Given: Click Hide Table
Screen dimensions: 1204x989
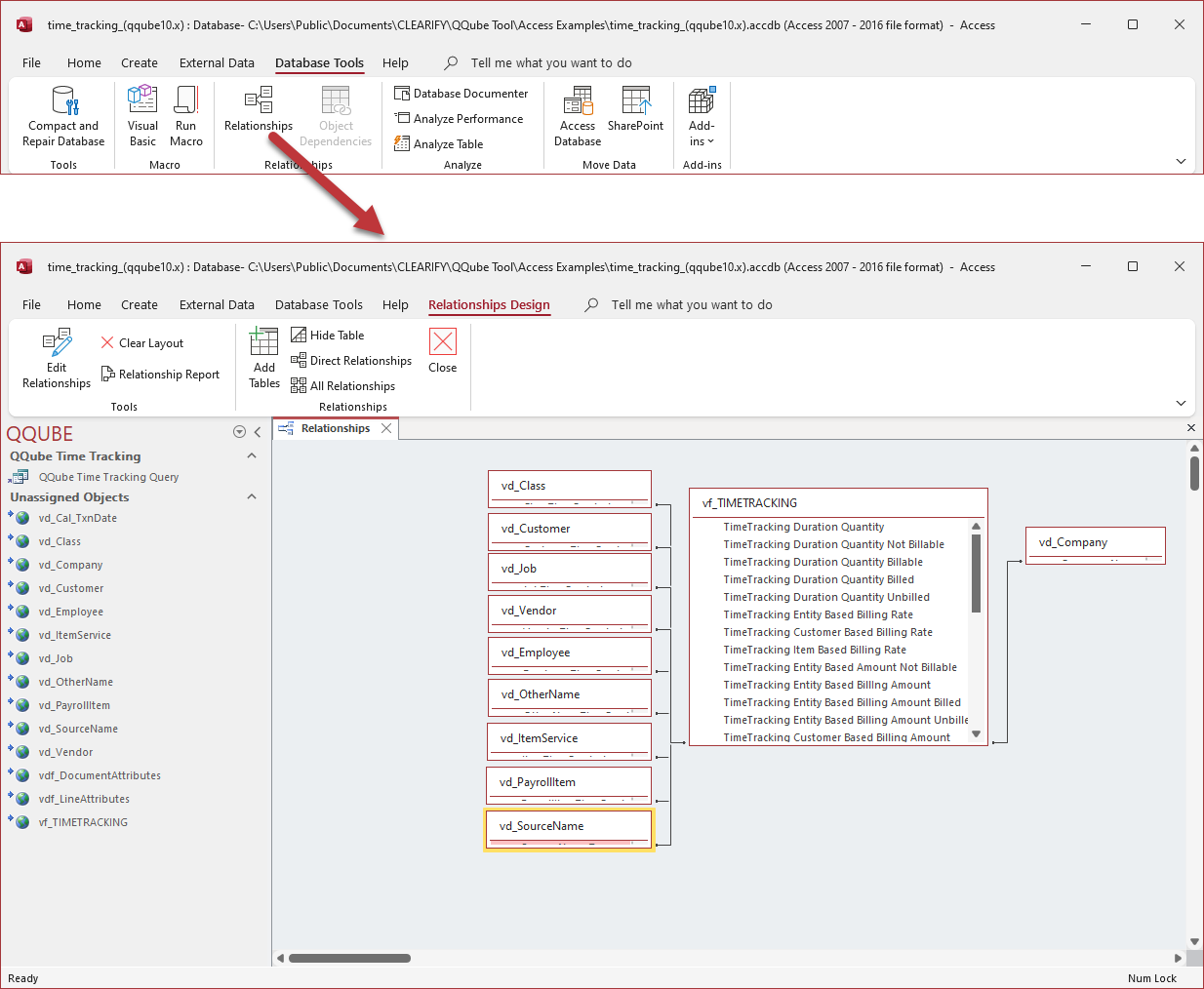Looking at the screenshot, I should (328, 336).
